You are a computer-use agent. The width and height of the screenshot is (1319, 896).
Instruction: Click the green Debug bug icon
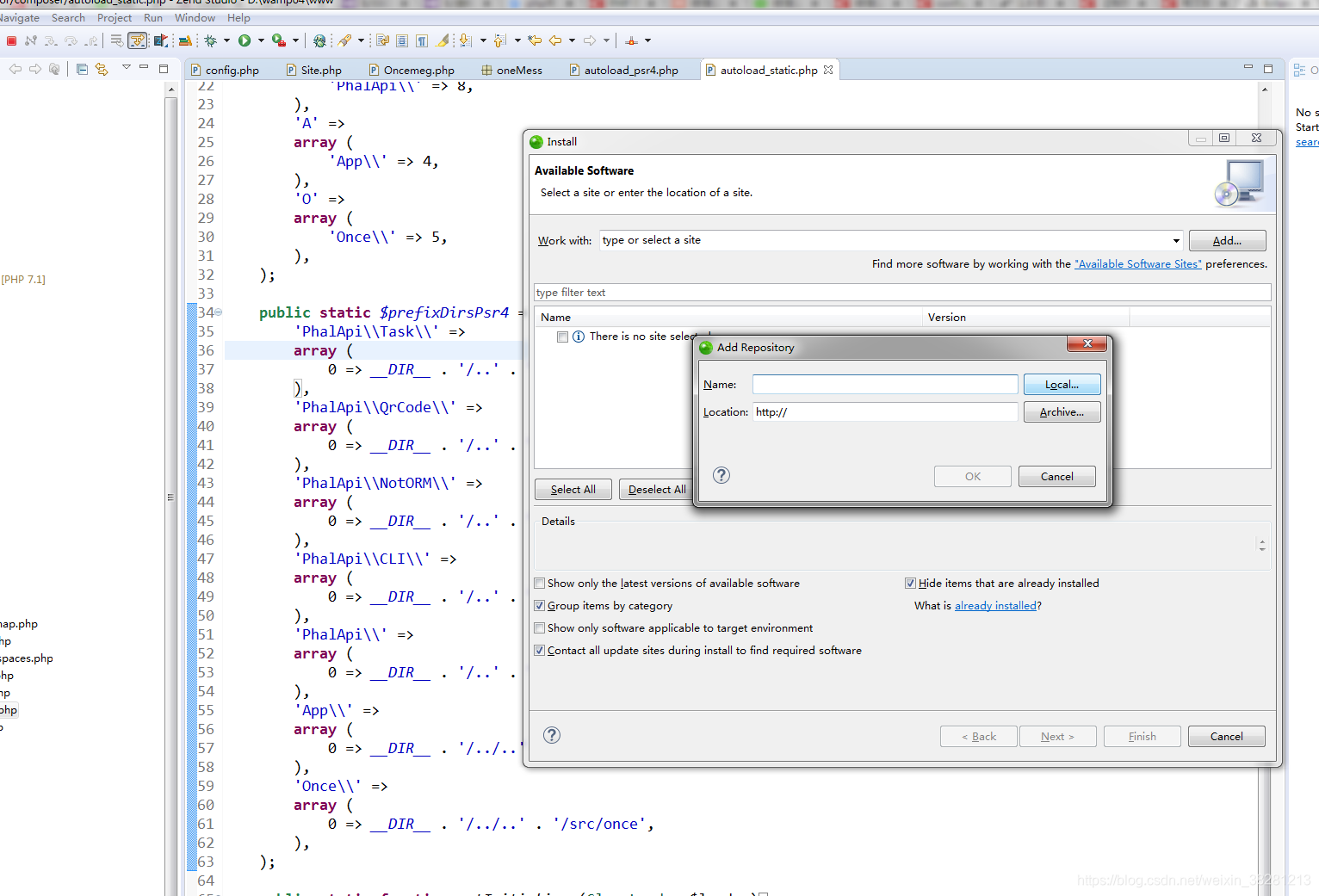coord(210,40)
